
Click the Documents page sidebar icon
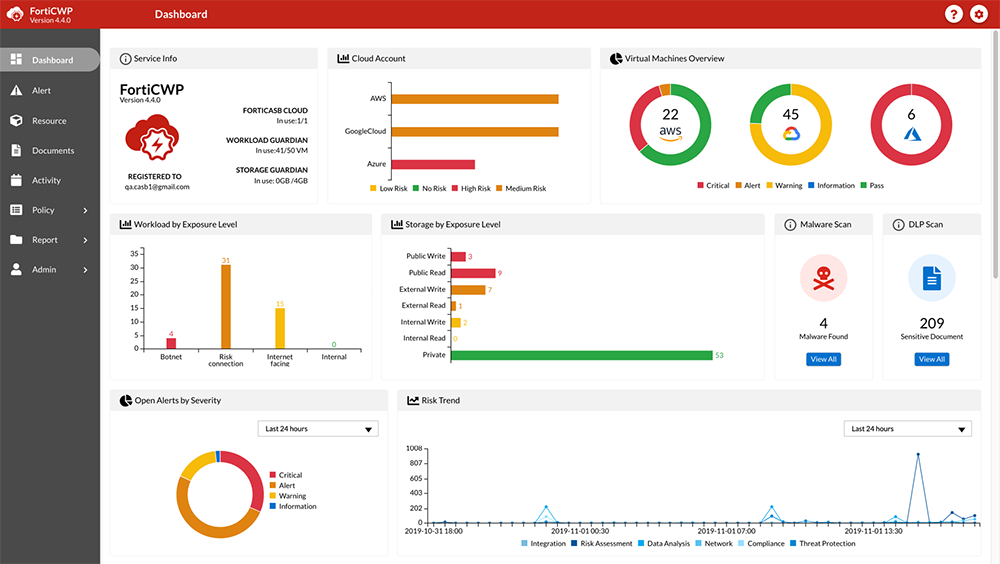click(x=16, y=150)
